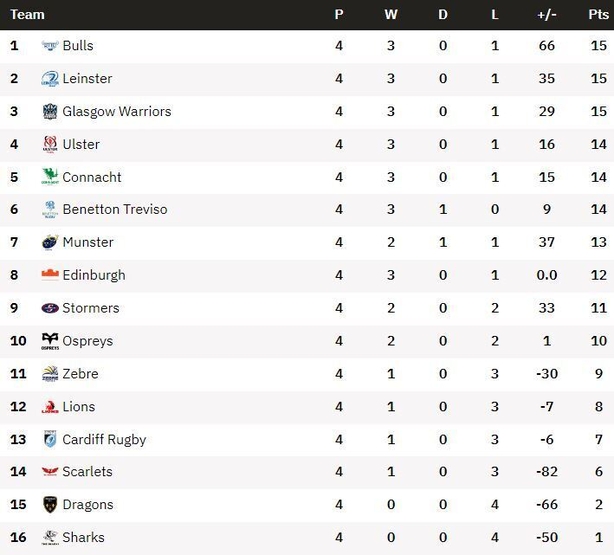Viewport: 614px width, 555px height.
Task: Open the Sharks team name link
Action: (83, 537)
